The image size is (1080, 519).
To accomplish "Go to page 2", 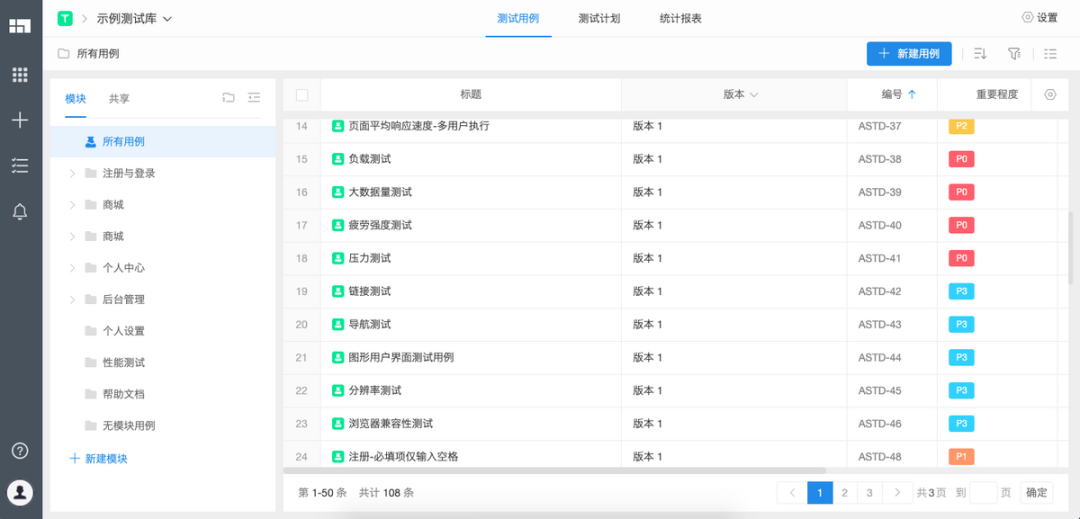I will tap(844, 493).
